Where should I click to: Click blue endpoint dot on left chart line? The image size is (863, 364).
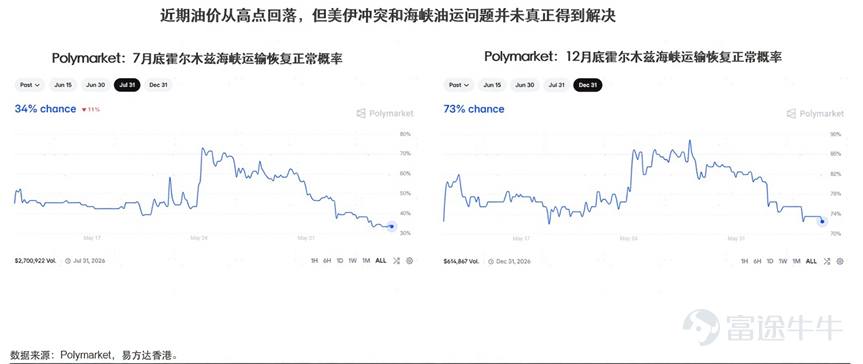point(391,226)
